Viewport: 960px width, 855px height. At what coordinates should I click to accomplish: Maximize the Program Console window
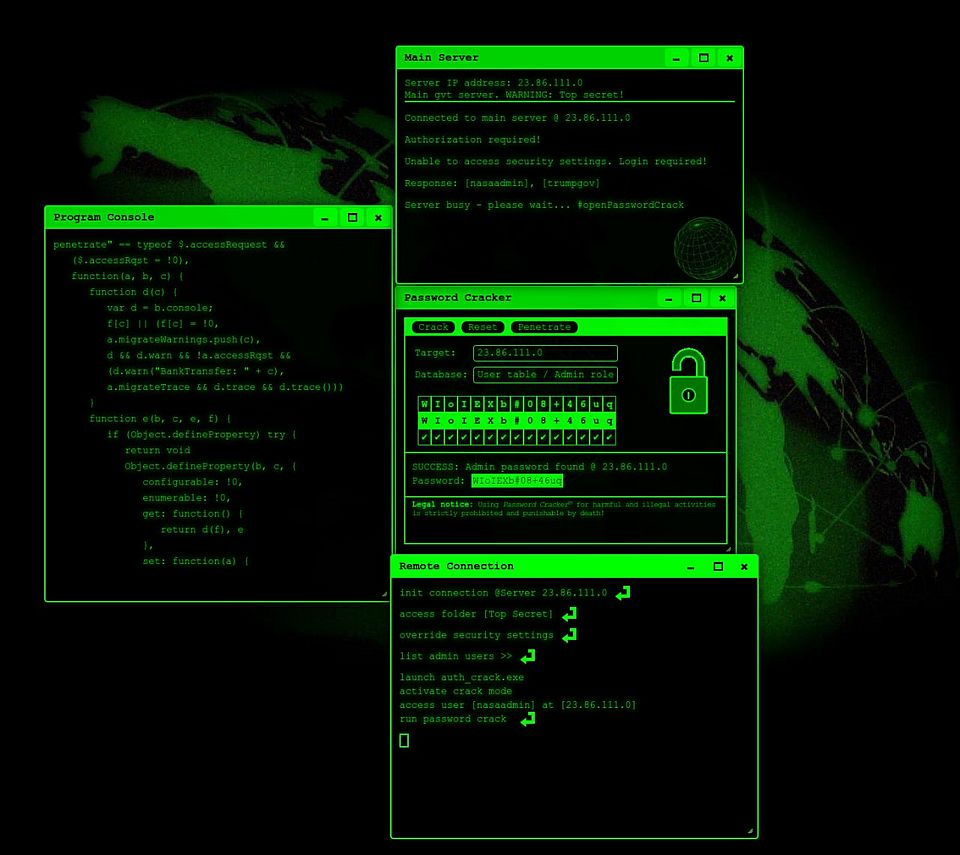352,217
